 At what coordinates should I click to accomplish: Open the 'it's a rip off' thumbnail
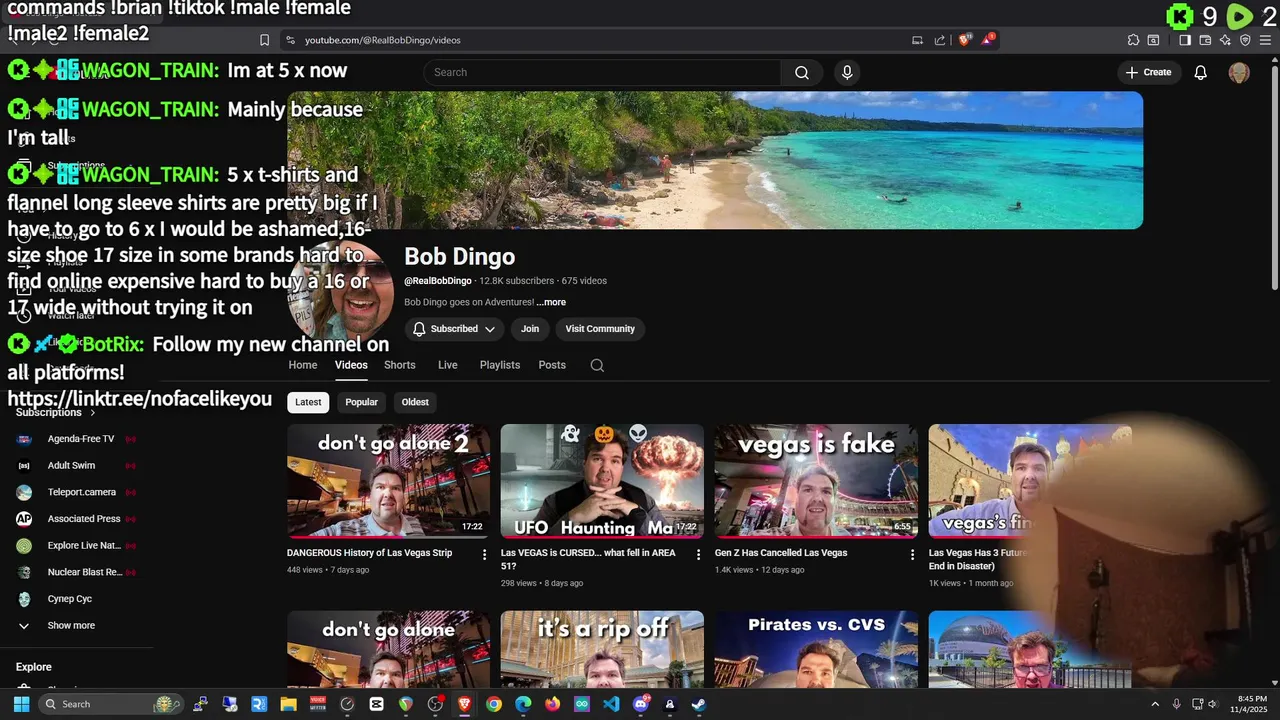[x=602, y=649]
